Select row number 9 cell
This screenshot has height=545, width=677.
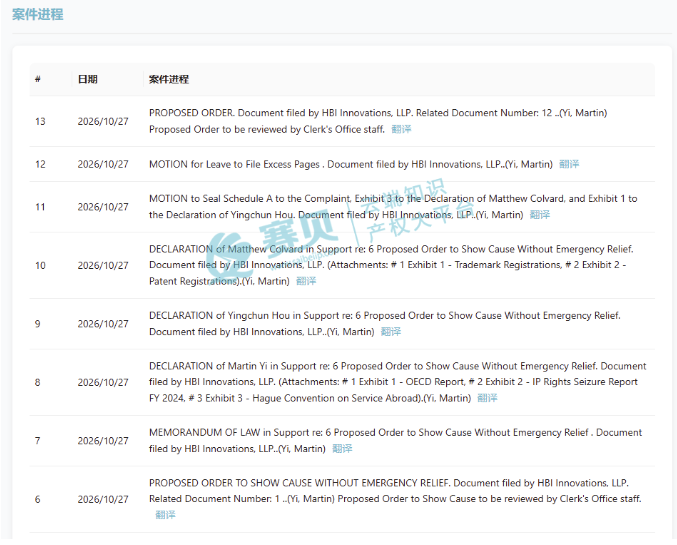38,324
